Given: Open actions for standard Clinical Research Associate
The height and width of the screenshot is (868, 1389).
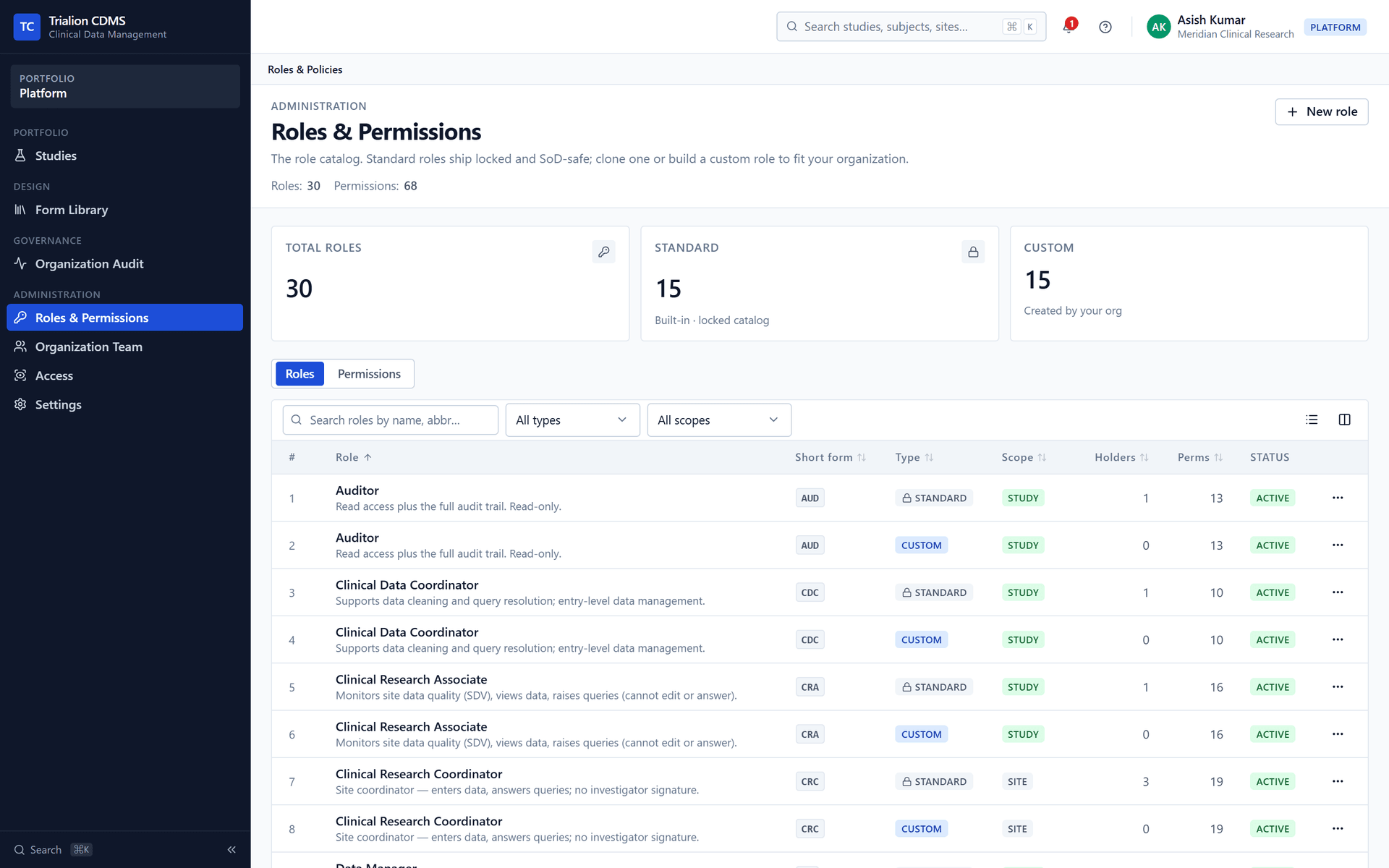Looking at the screenshot, I should [x=1338, y=686].
